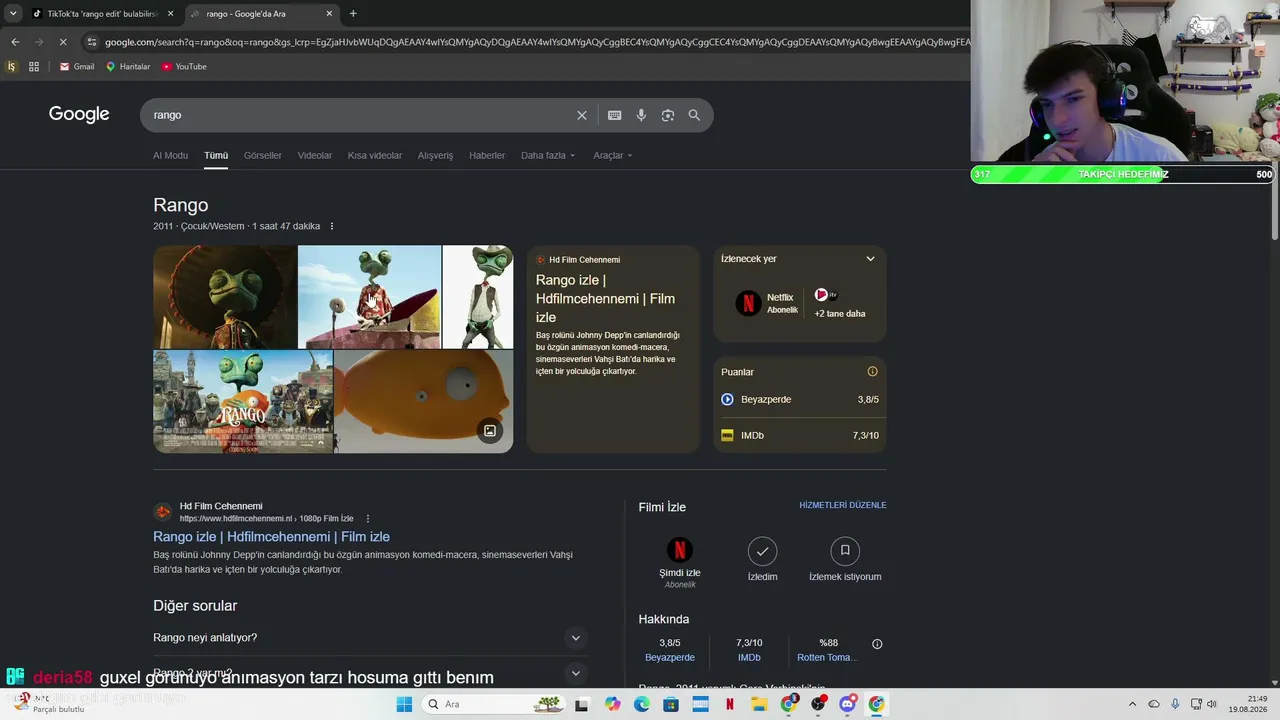Image resolution: width=1280 pixels, height=720 pixels.
Task: Start voice search with the microphone icon
Action: [x=641, y=115]
